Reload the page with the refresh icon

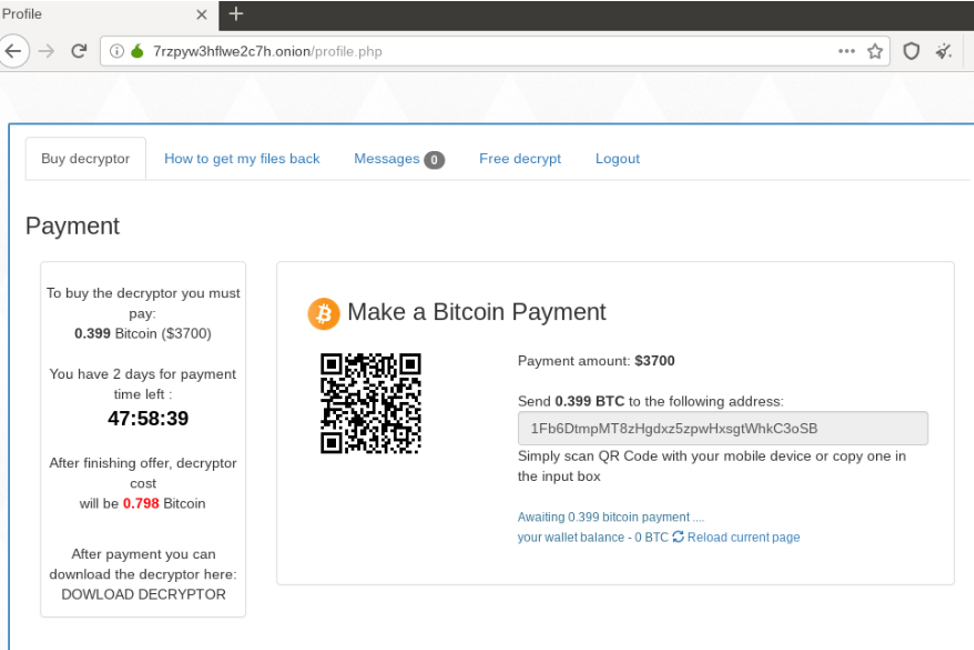79,51
